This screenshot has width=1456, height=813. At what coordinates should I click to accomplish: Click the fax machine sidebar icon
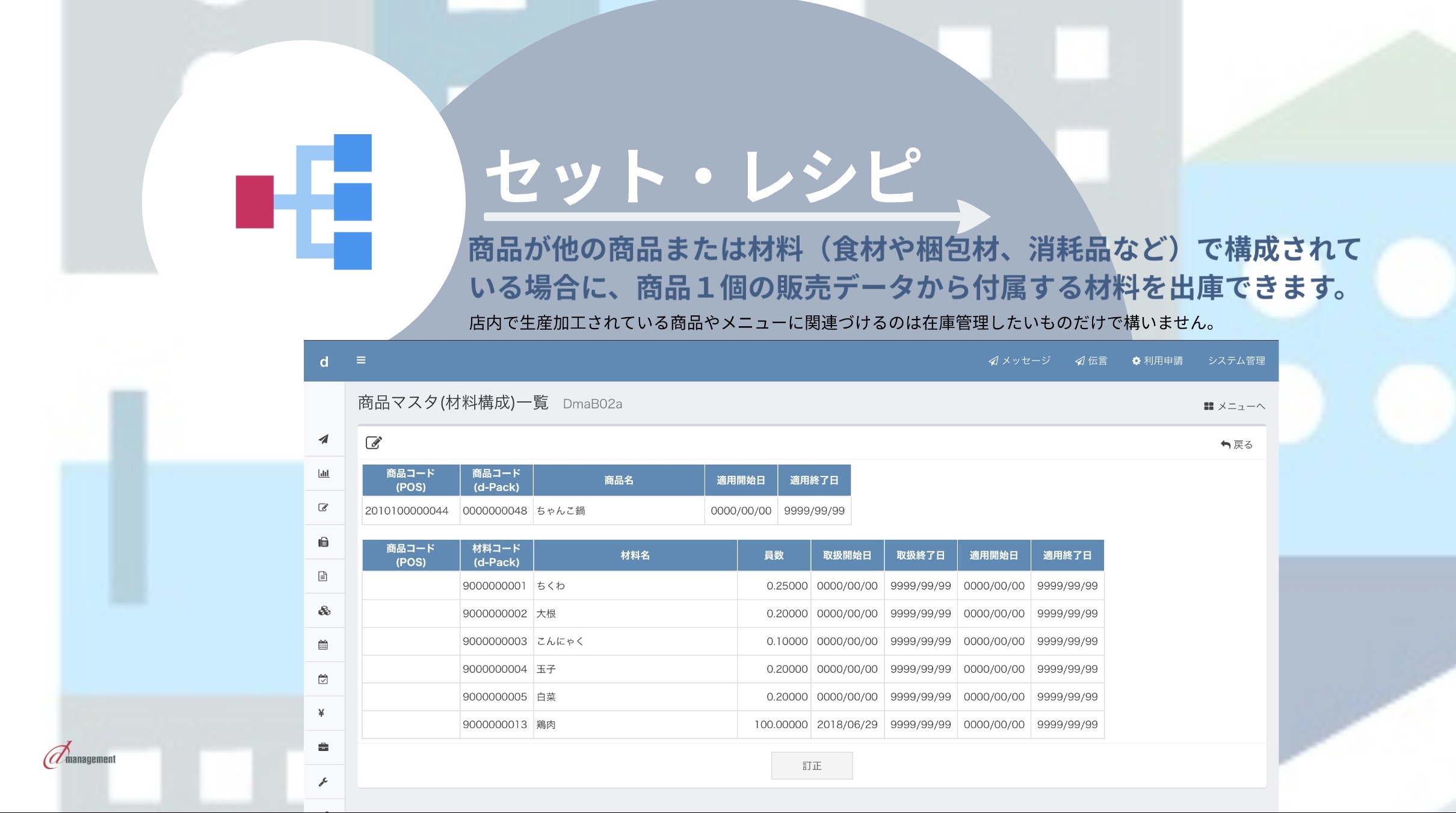[324, 542]
